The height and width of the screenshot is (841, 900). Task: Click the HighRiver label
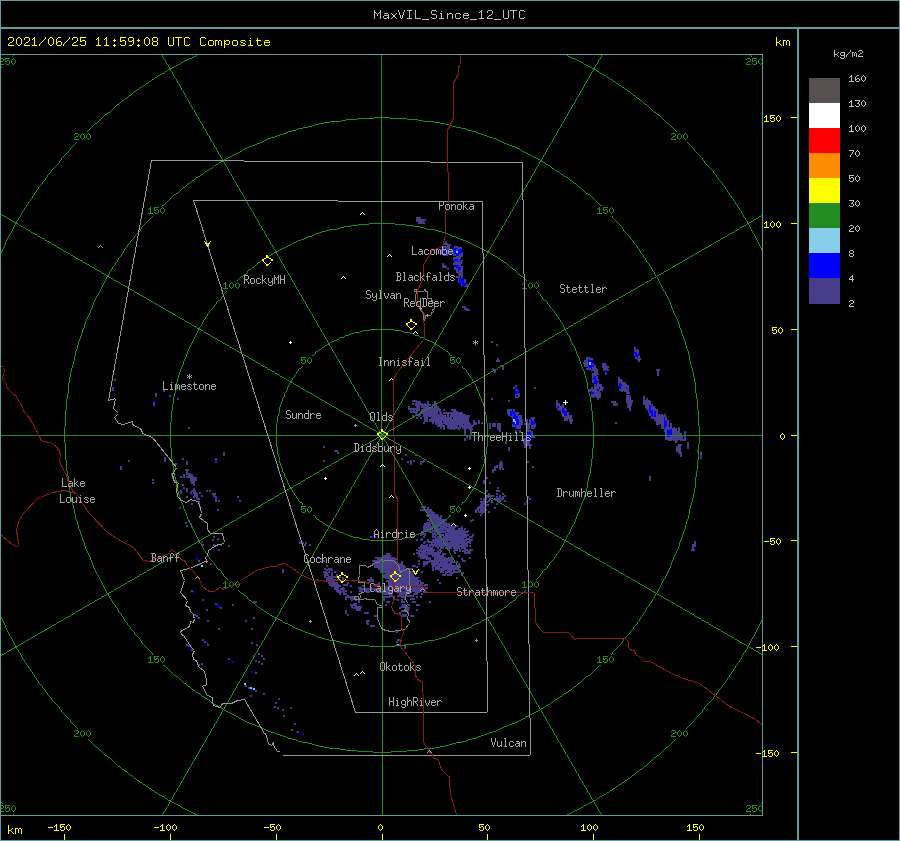[x=415, y=702]
